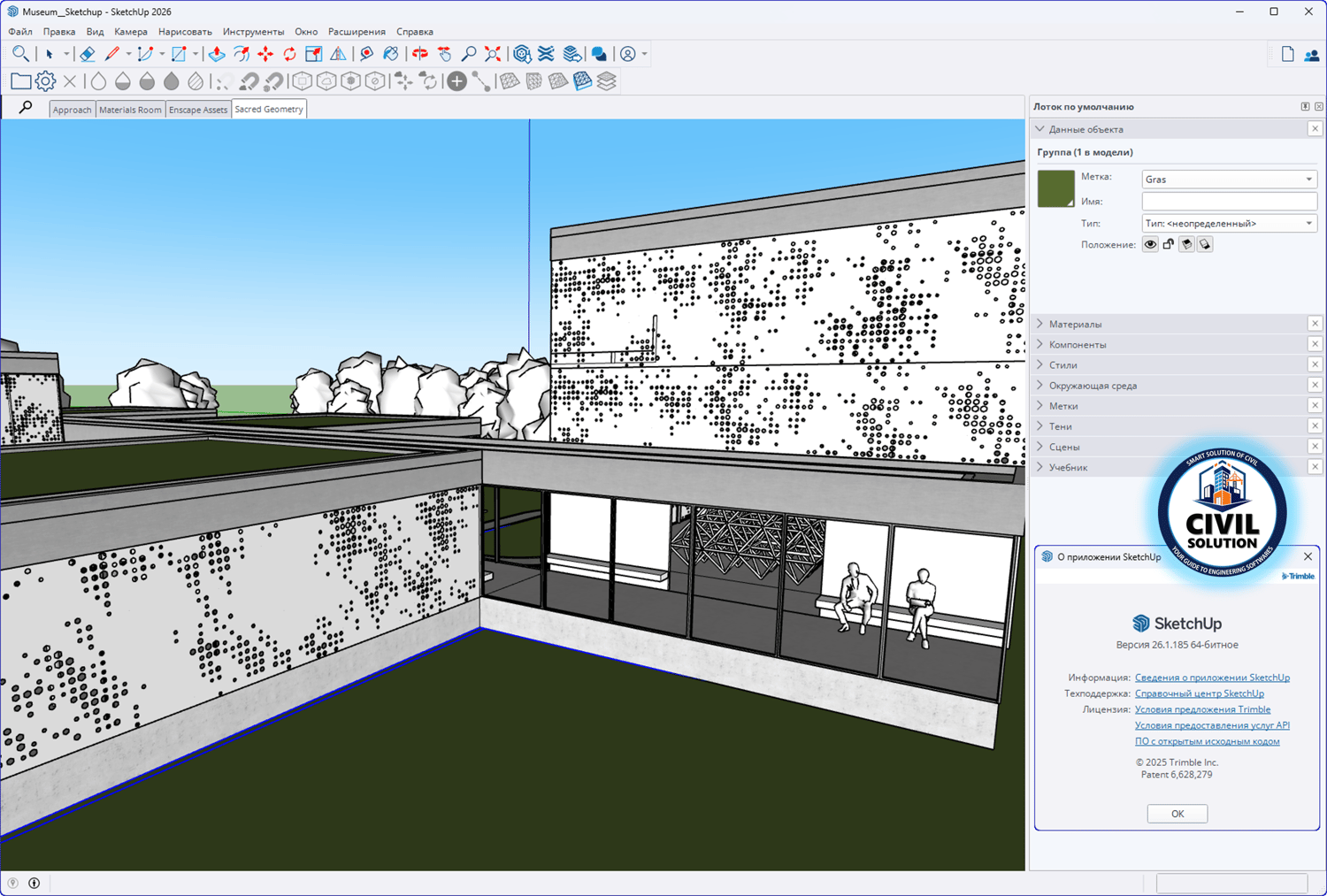Select the Zoom magnifier tool

tap(469, 54)
